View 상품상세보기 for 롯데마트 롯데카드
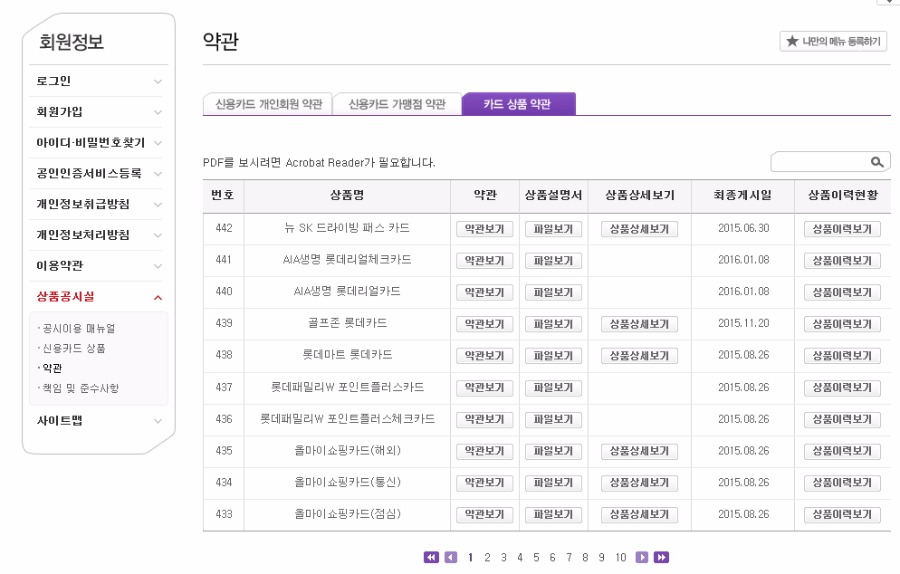 click(x=639, y=356)
